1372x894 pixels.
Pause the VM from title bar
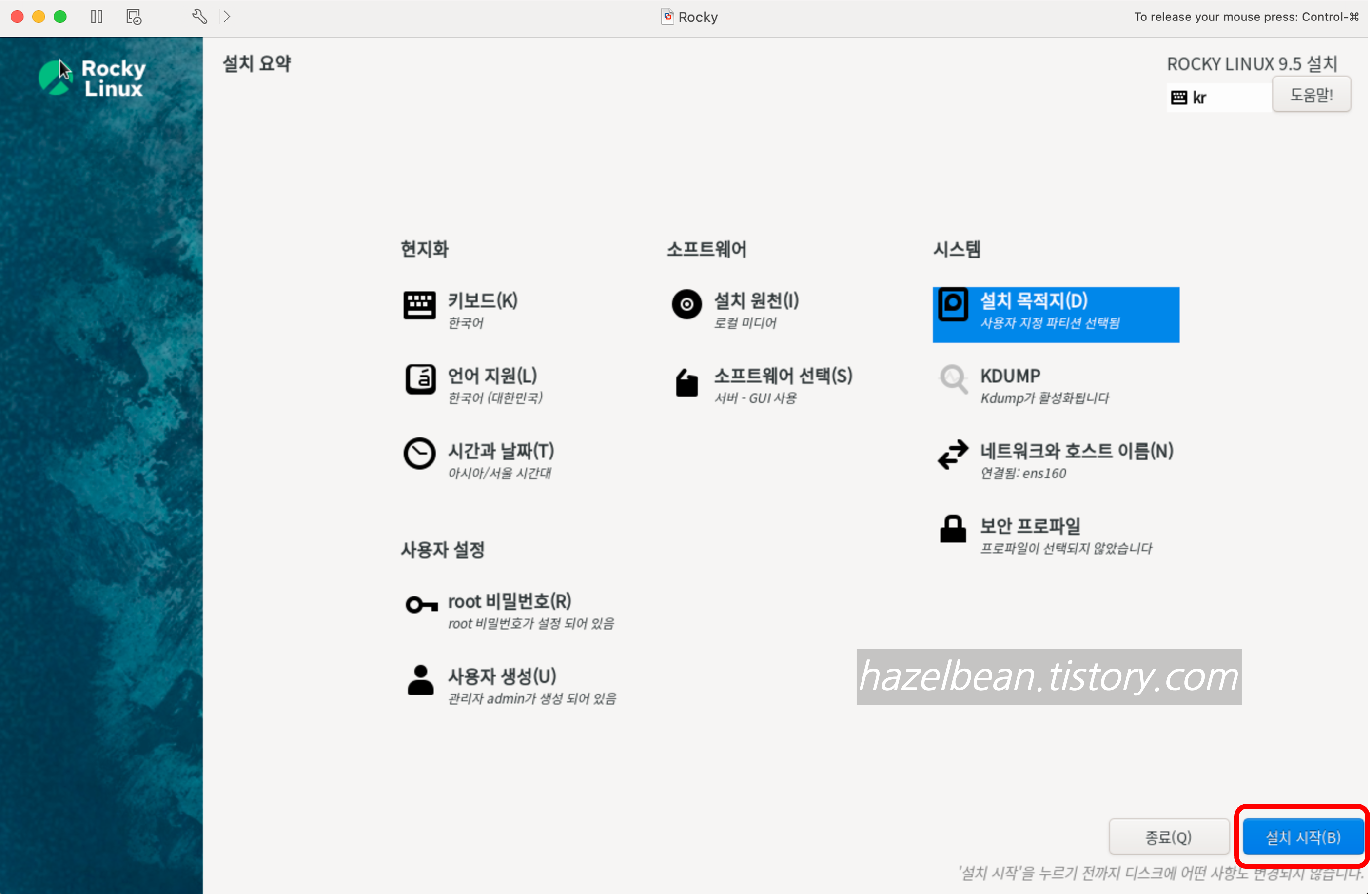point(96,17)
